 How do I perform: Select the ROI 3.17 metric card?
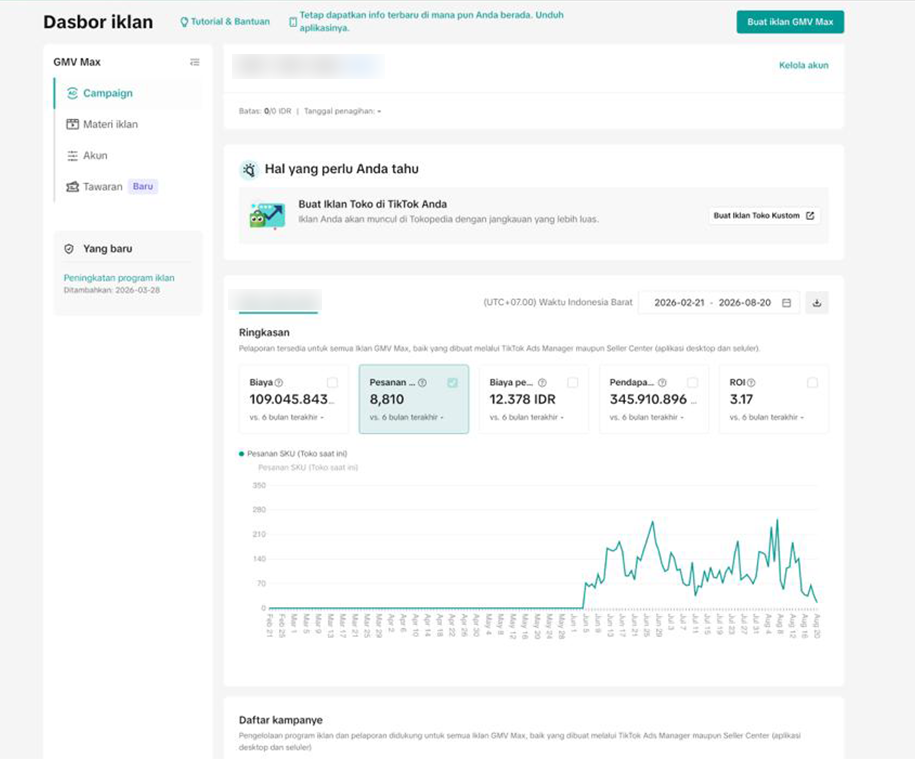[x=774, y=399]
